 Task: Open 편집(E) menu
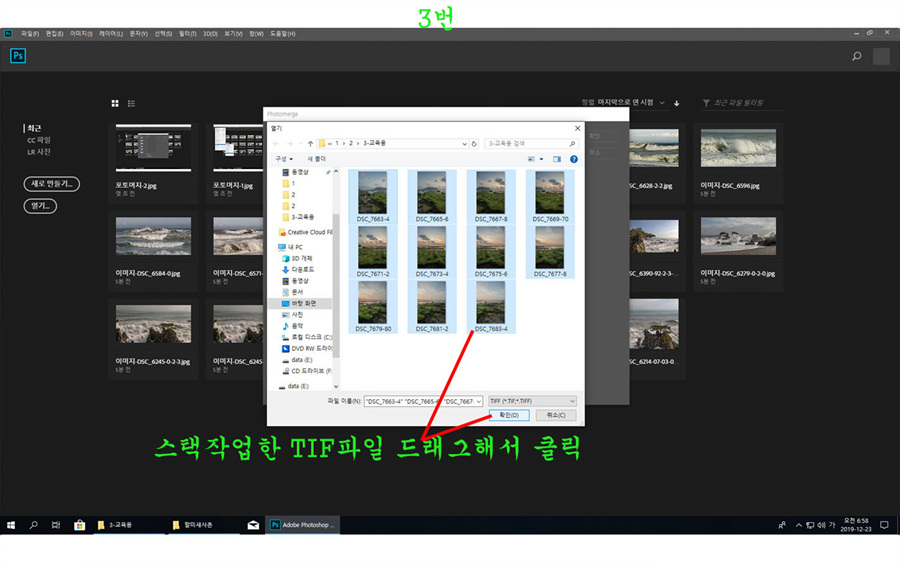coord(55,34)
